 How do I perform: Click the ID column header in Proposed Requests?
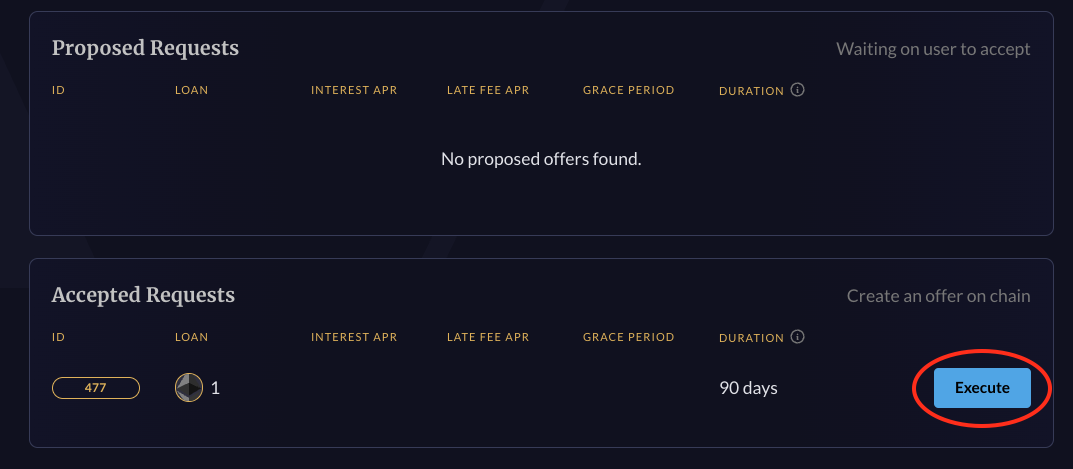click(x=58, y=90)
